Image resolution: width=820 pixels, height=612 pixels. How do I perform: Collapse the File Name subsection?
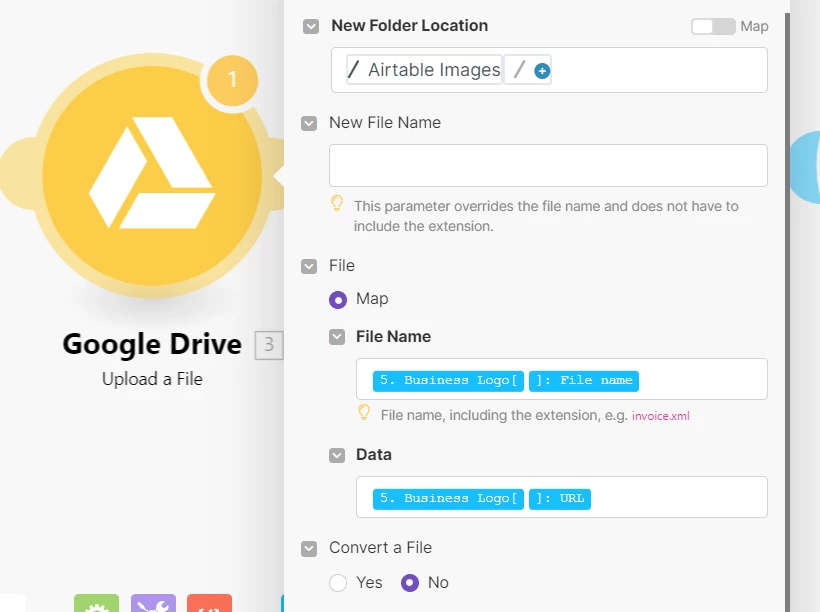(x=337, y=337)
